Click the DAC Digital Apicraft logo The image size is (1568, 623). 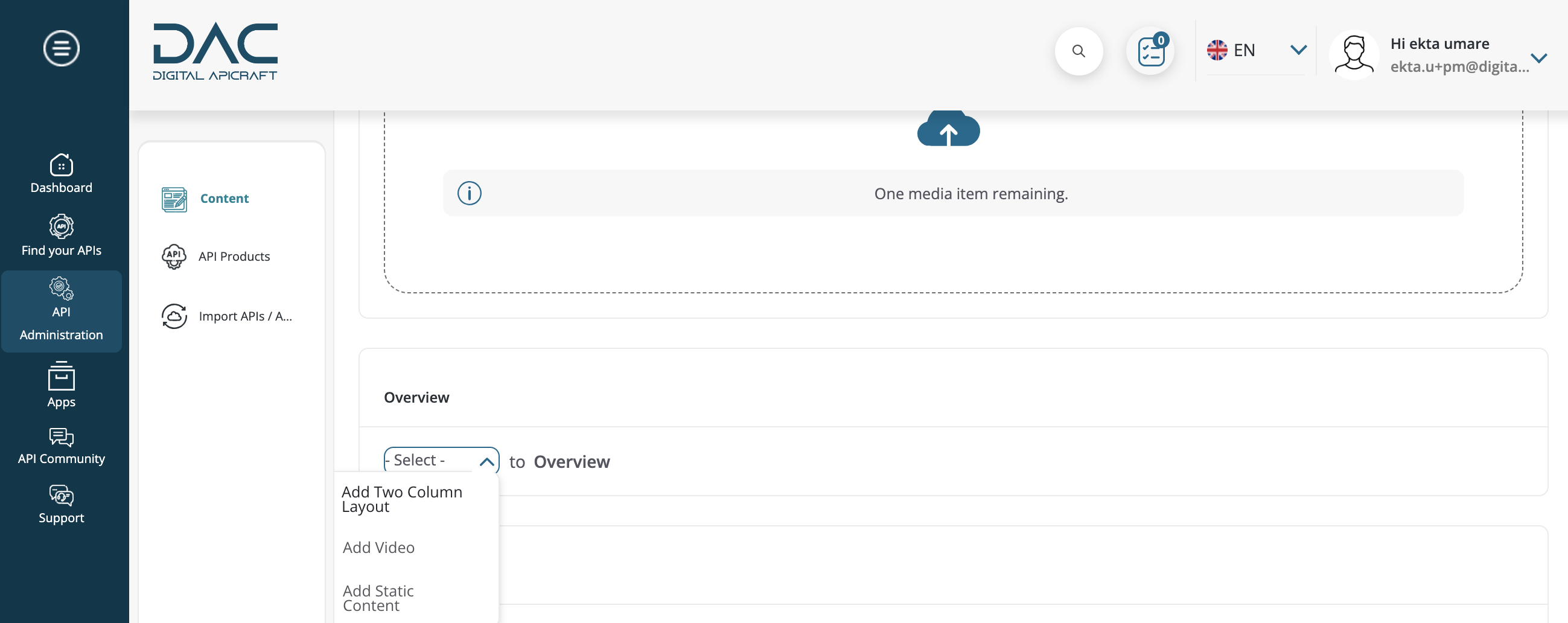coord(215,52)
